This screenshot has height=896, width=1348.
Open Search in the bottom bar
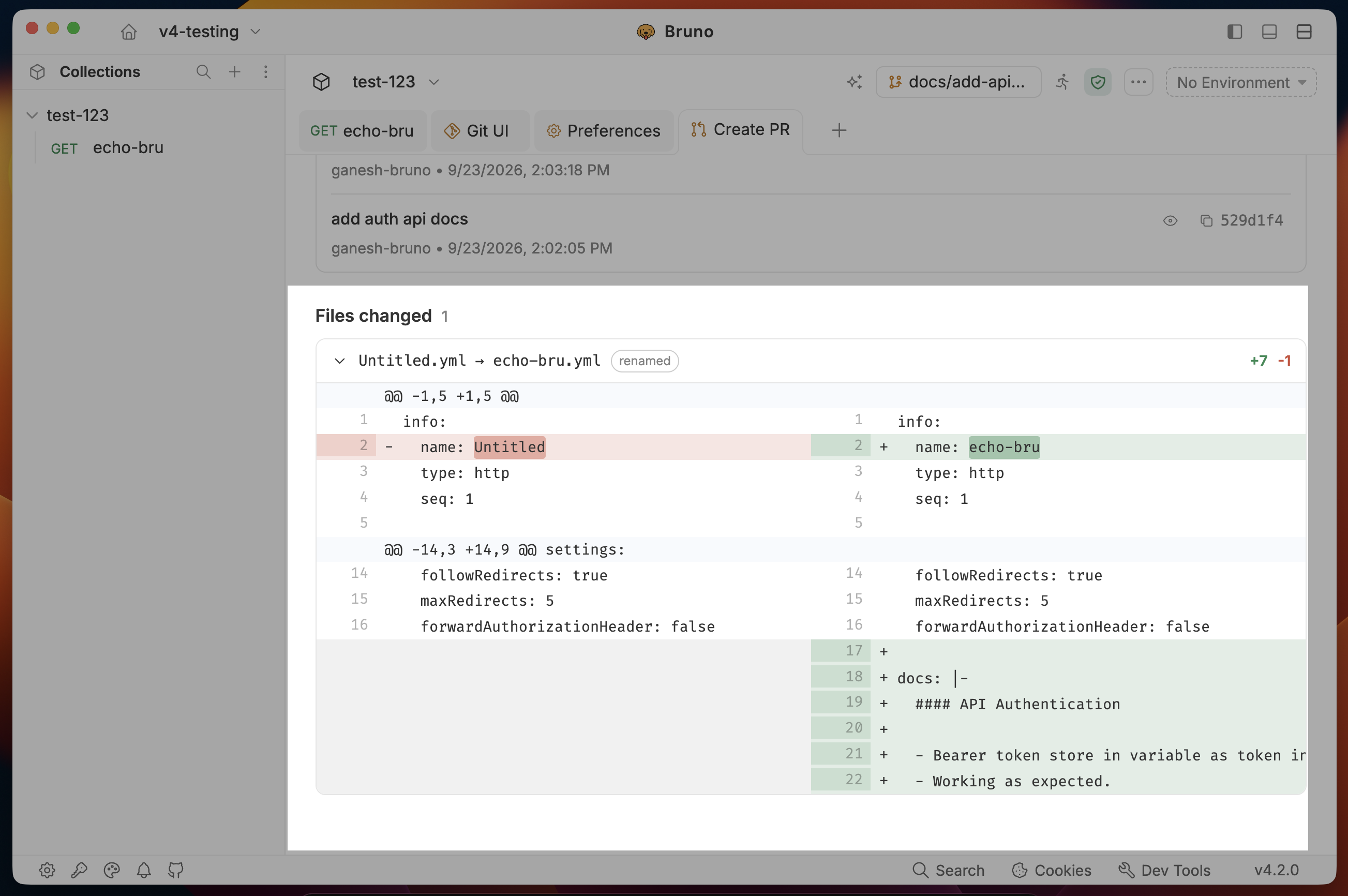pyautogui.click(x=949, y=870)
